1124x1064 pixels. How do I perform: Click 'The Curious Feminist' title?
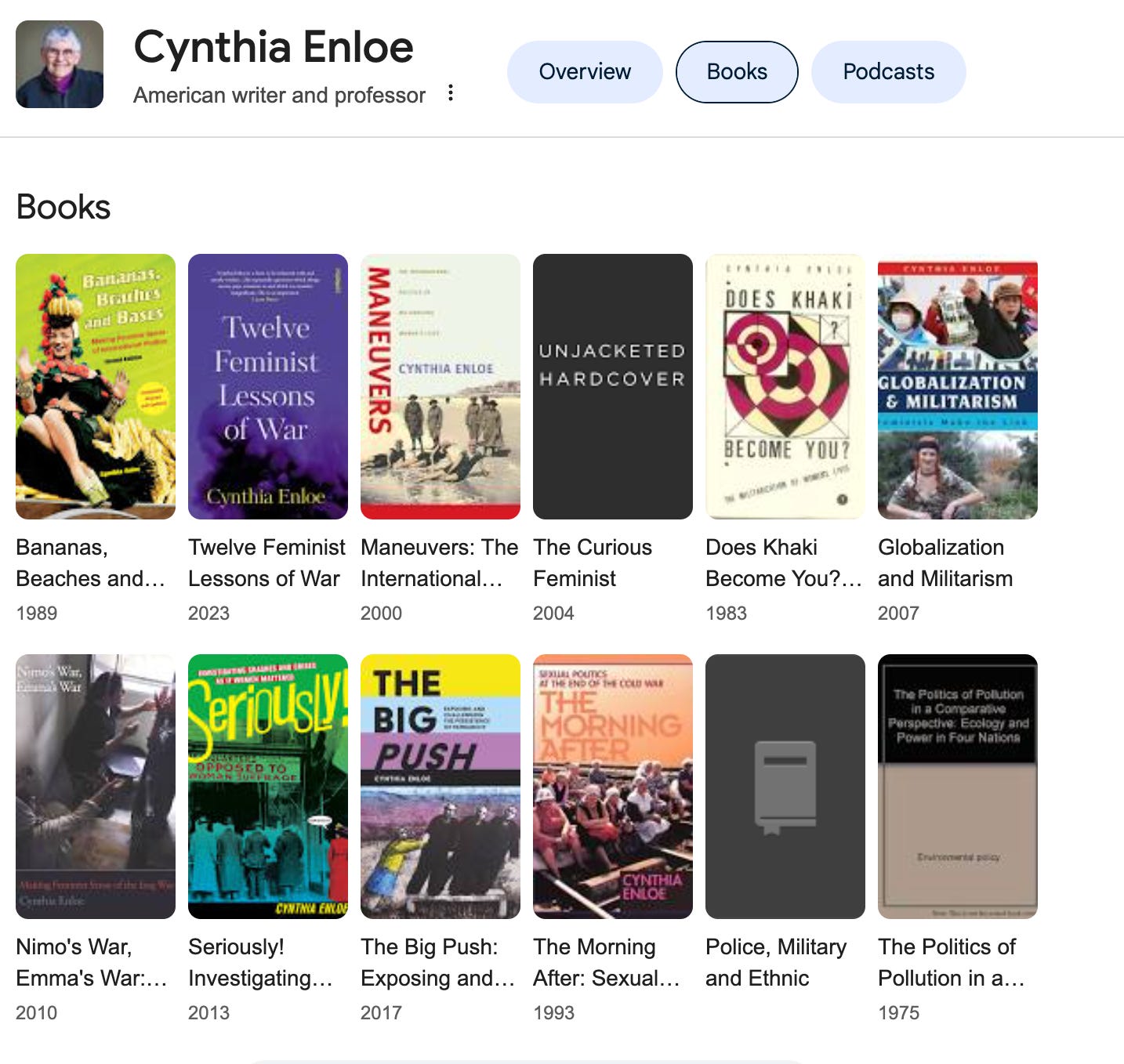593,563
